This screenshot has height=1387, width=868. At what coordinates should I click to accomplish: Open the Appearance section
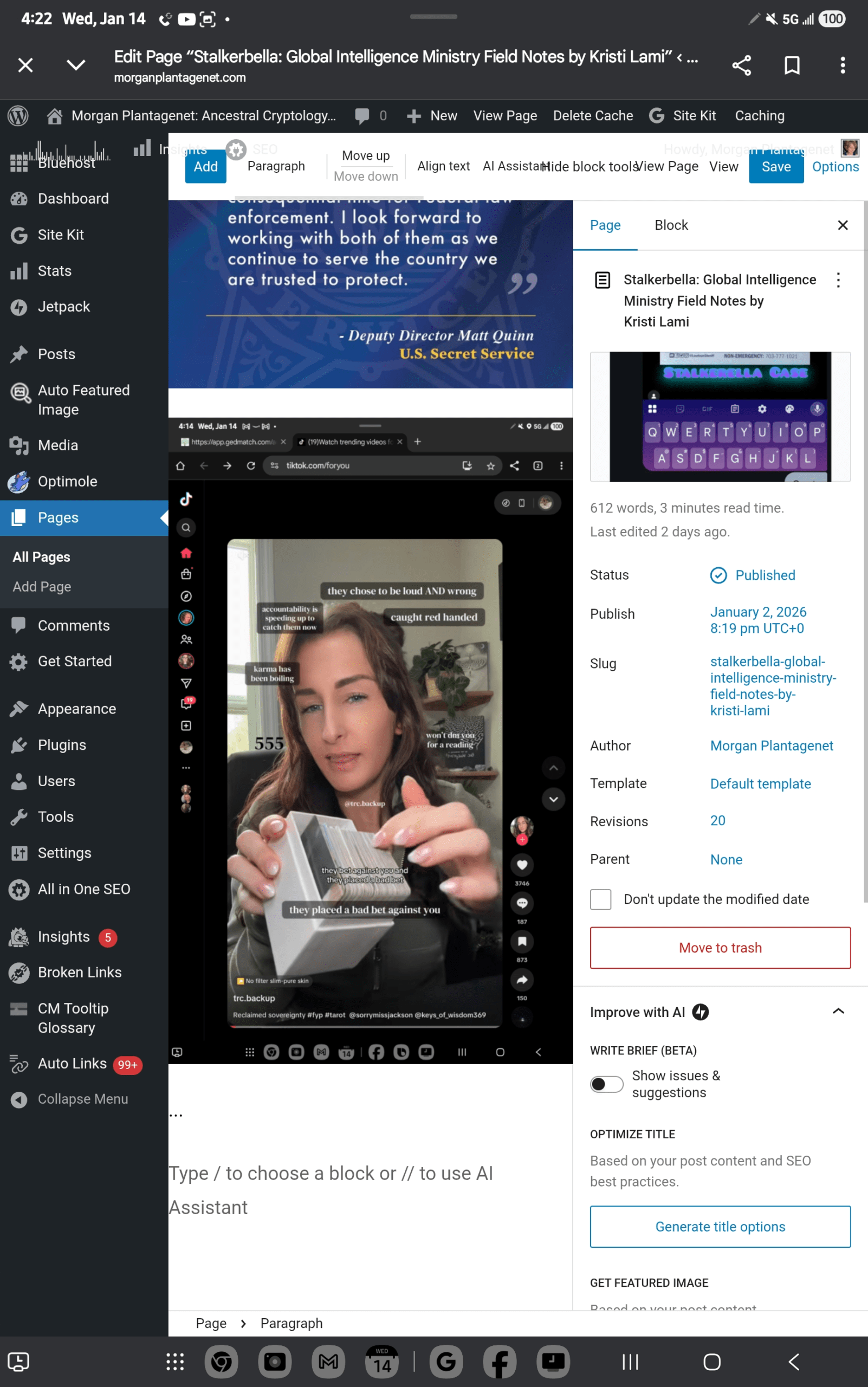(x=77, y=709)
